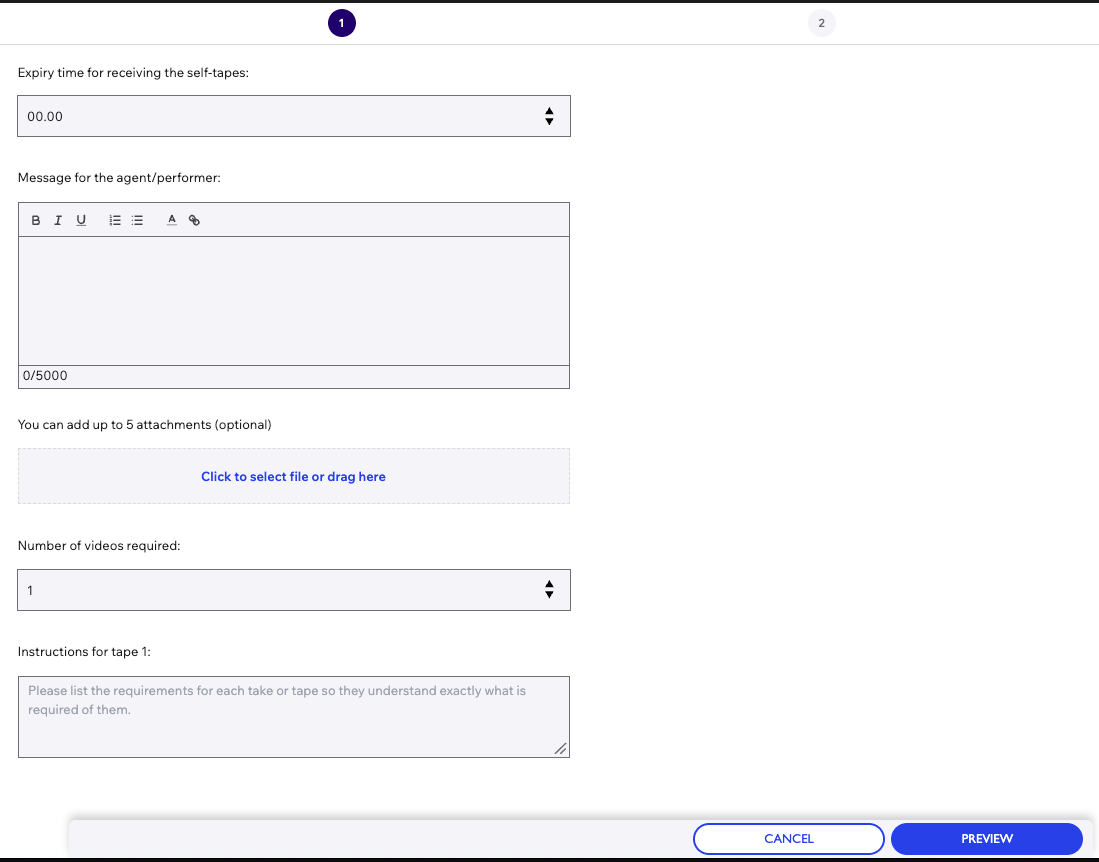Insert a hyperlink into the message
The width and height of the screenshot is (1099, 862).
pyautogui.click(x=194, y=220)
